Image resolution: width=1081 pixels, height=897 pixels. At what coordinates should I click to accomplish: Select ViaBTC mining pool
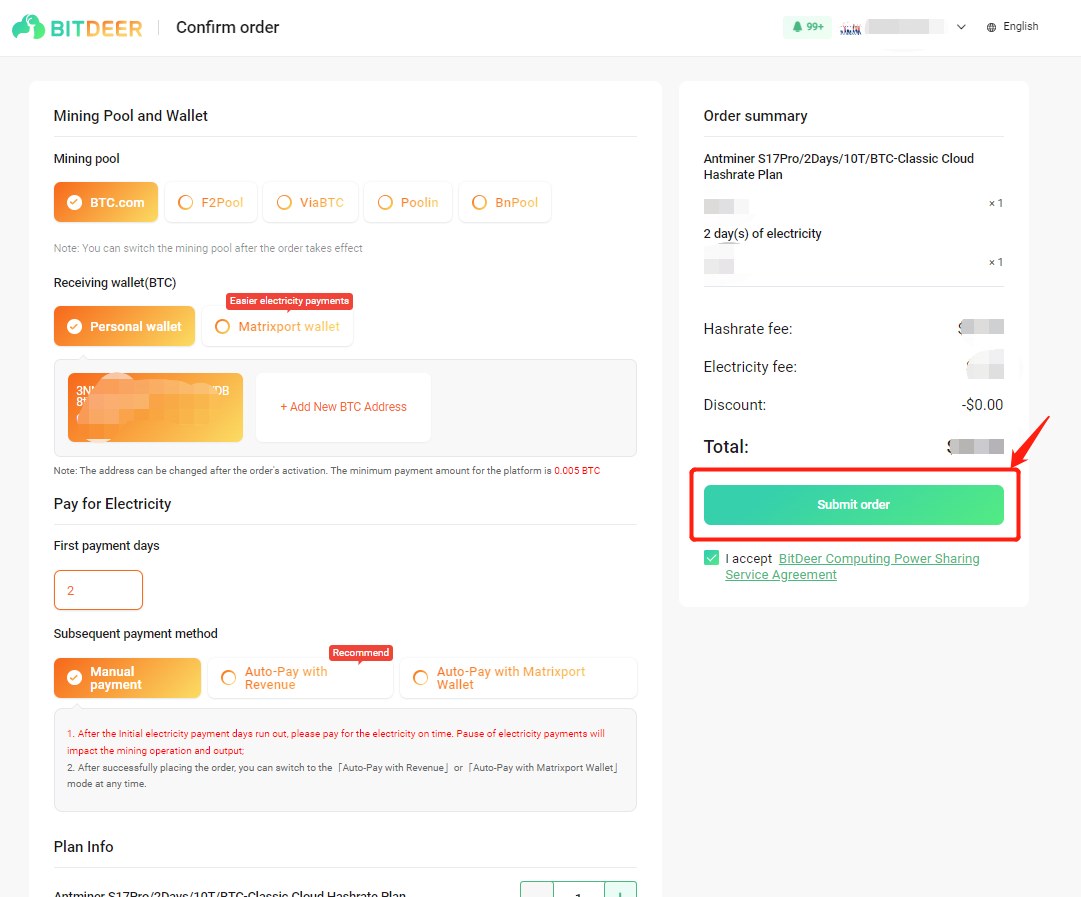pos(310,202)
